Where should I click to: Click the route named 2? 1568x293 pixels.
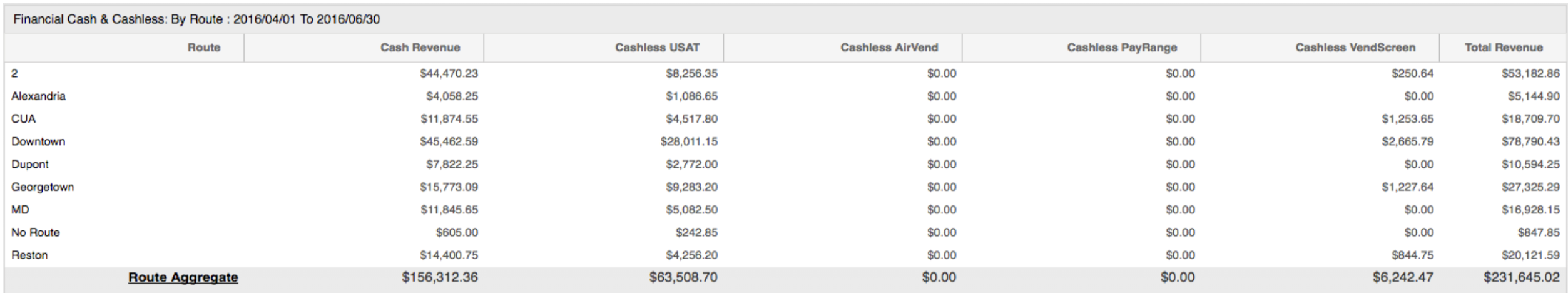tap(14, 73)
